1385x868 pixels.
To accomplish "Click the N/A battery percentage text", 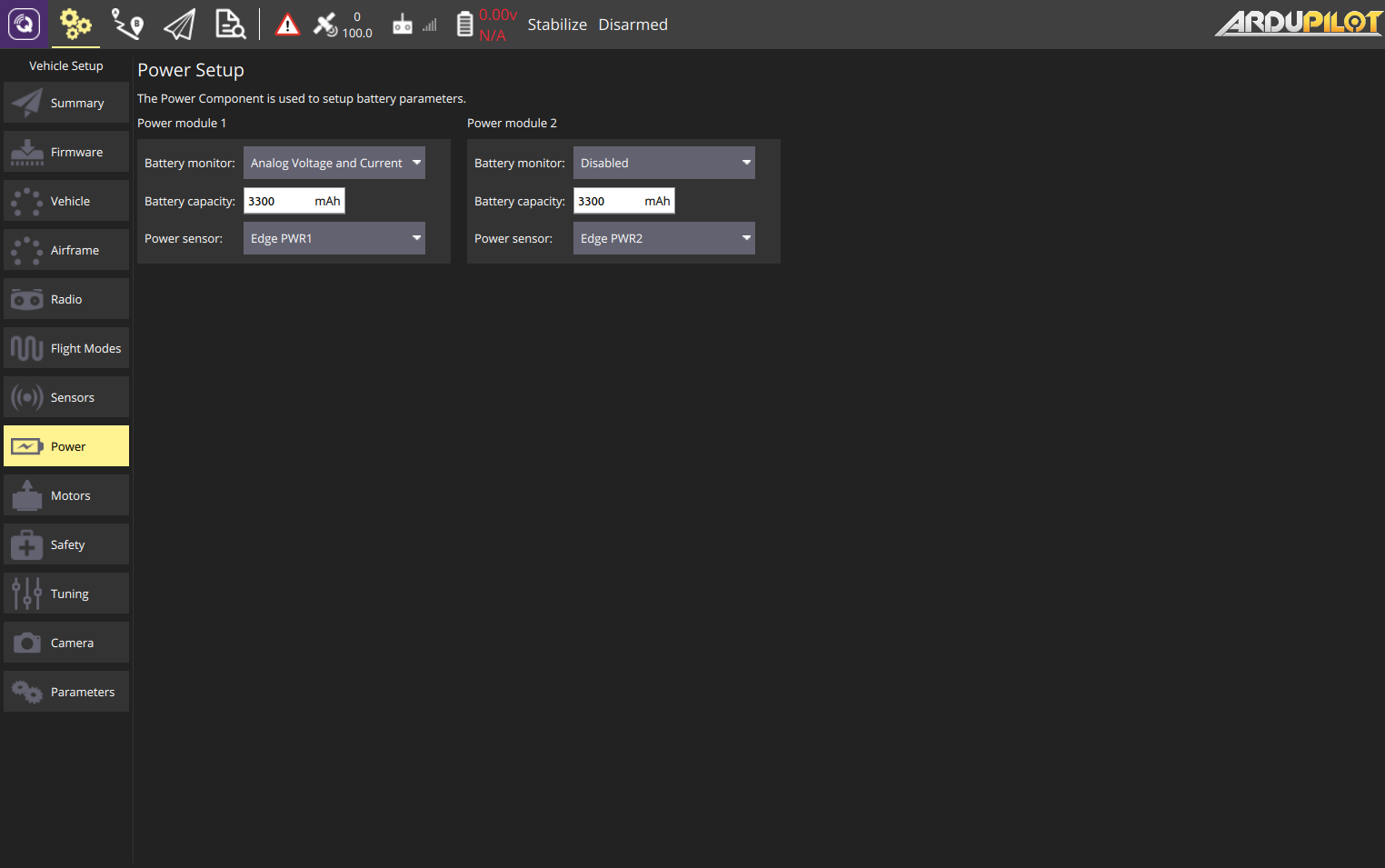I will pyautogui.click(x=493, y=35).
